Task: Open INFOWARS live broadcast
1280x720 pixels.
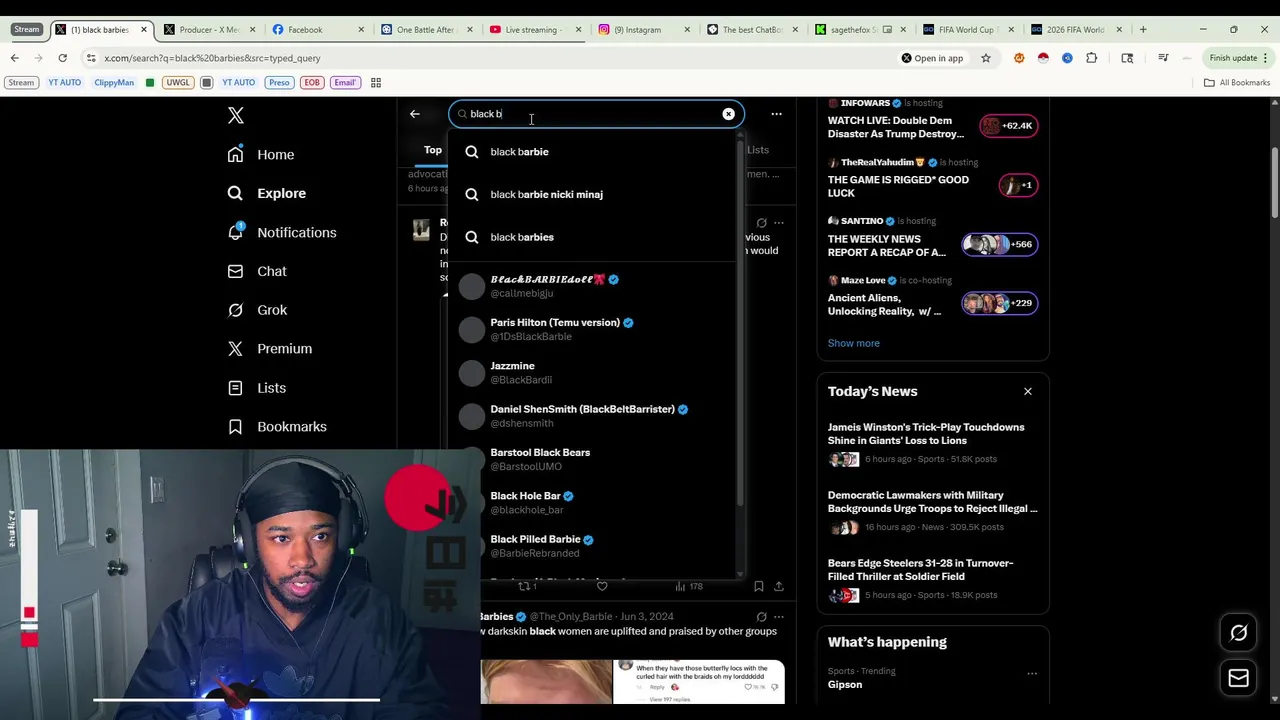Action: [932, 119]
